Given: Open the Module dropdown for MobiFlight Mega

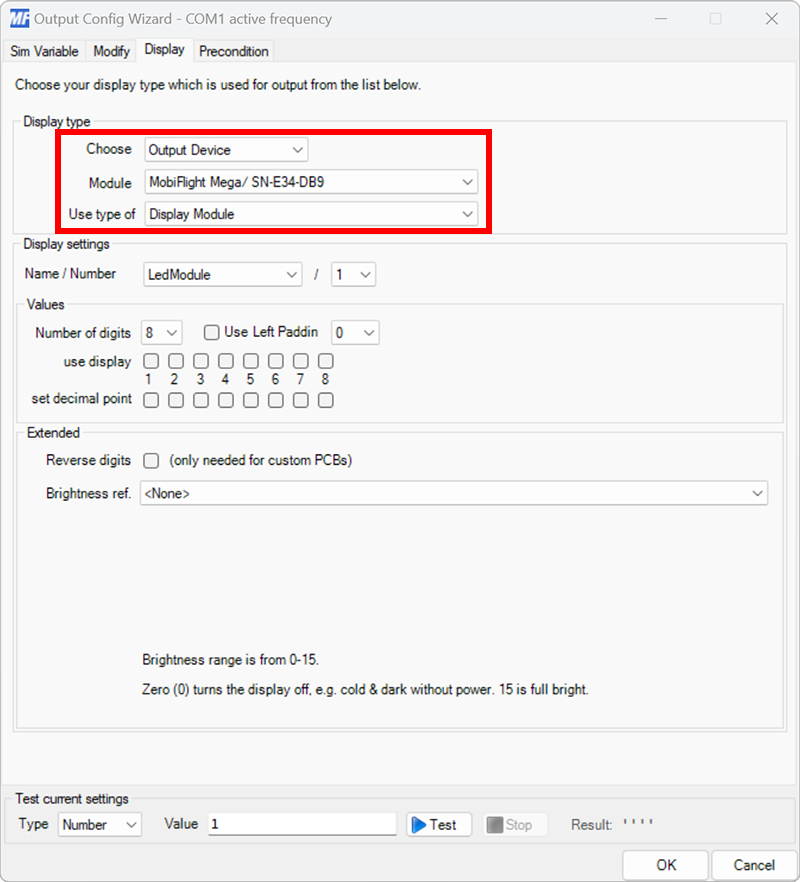Looking at the screenshot, I should tap(466, 181).
